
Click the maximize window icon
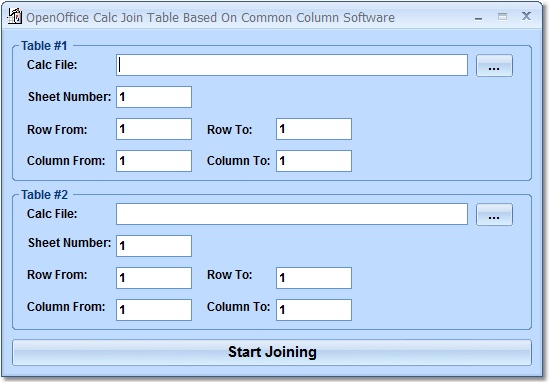point(502,16)
